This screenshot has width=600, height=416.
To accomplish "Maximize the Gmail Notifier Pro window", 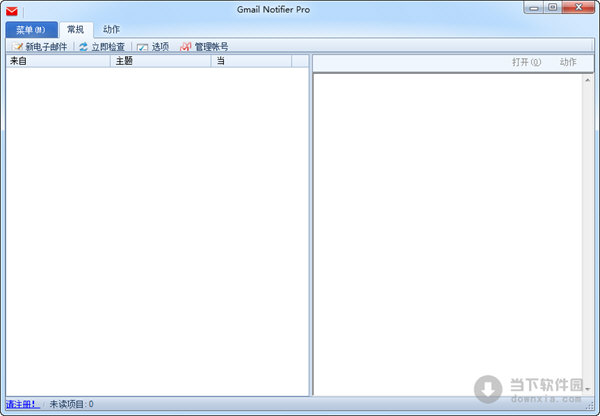I will tap(553, 7).
